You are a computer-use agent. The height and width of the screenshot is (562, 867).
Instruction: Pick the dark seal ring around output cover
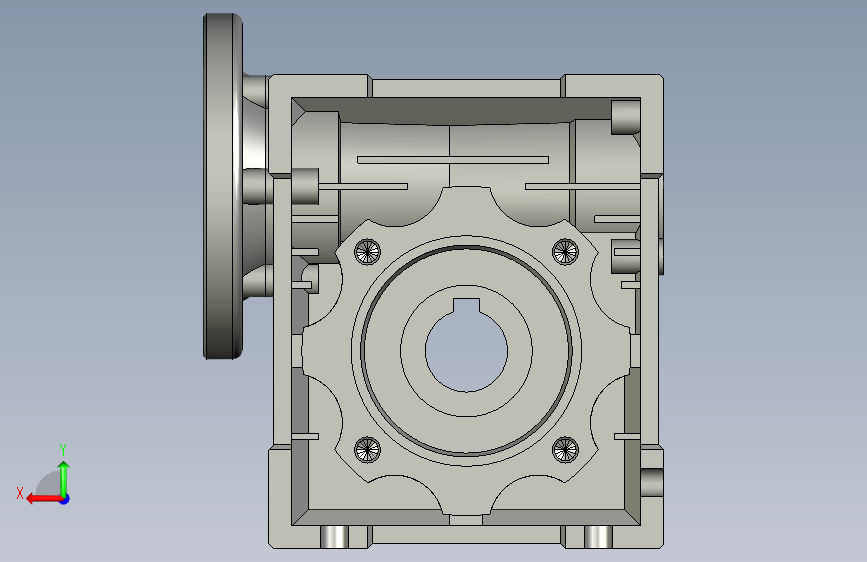pyautogui.click(x=466, y=351)
